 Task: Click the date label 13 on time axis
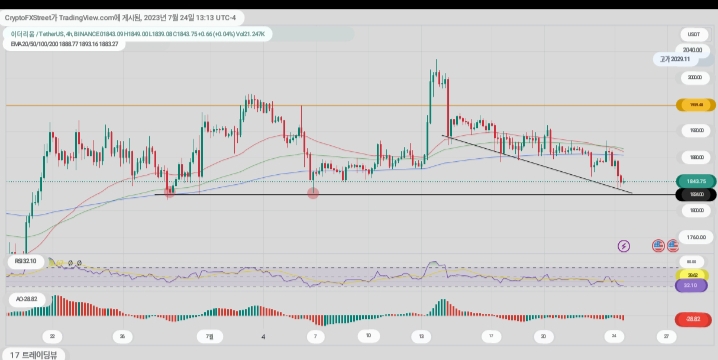coord(421,337)
